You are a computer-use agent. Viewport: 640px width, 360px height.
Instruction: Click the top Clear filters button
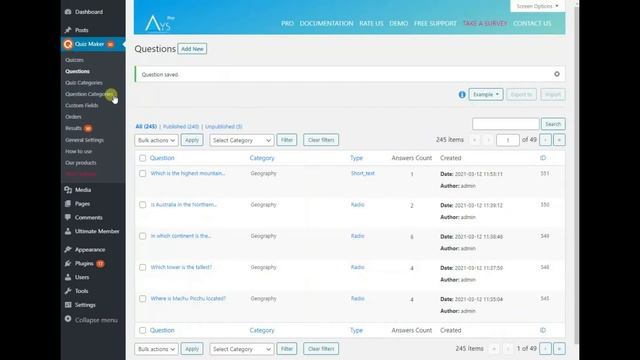point(321,140)
